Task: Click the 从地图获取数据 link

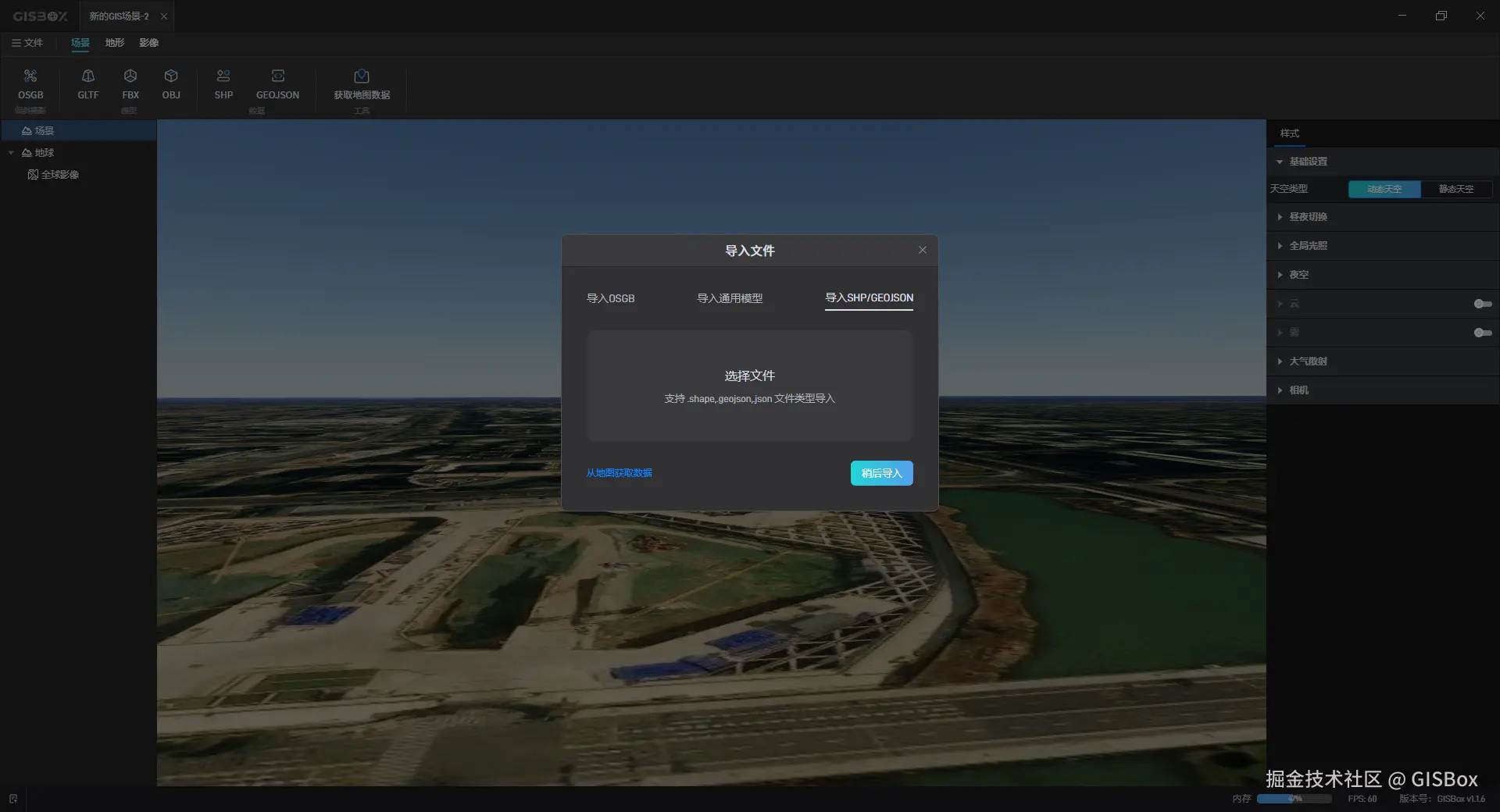Action: tap(619, 473)
